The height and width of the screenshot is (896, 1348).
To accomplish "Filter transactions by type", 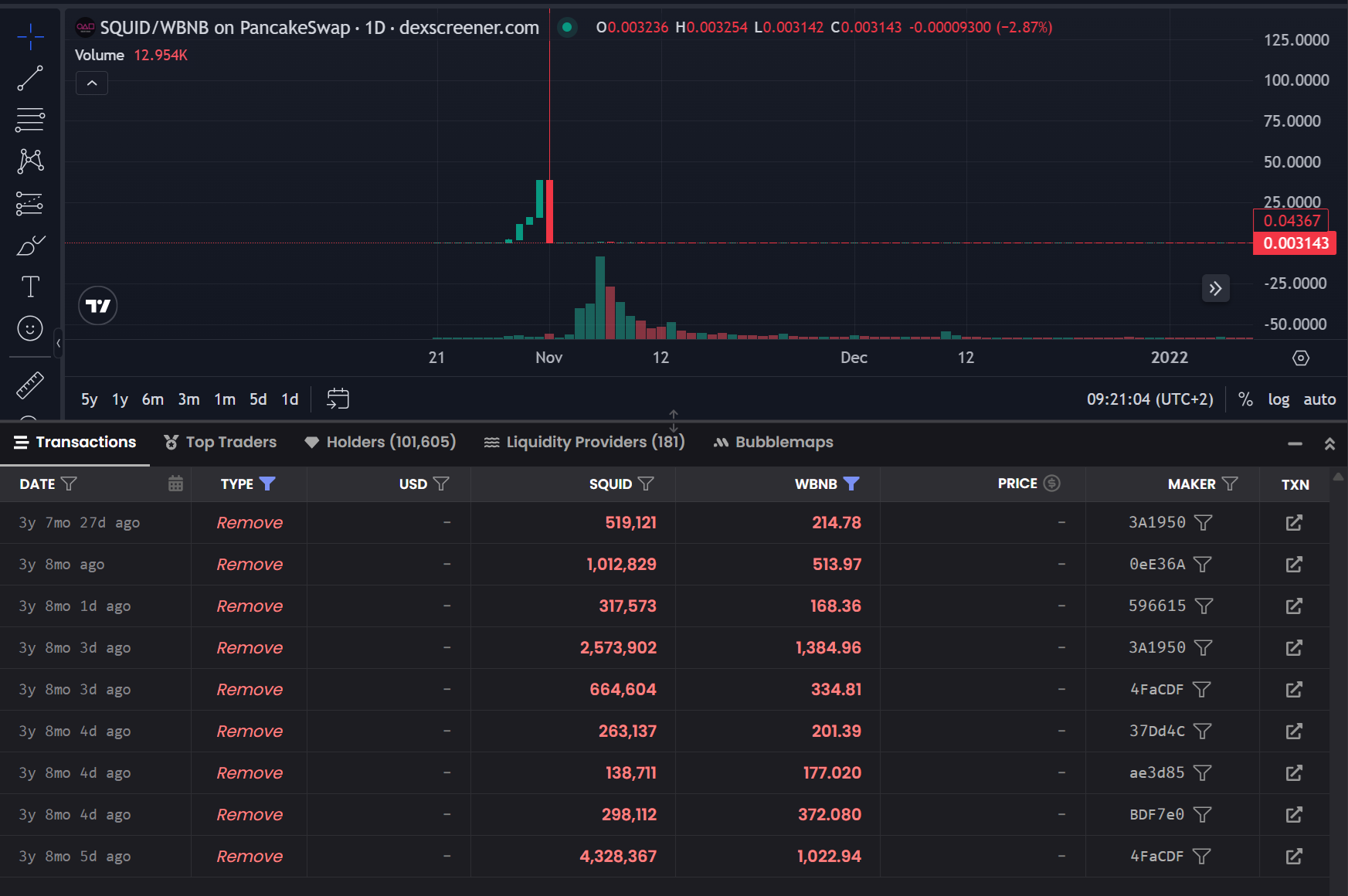I will pyautogui.click(x=267, y=484).
